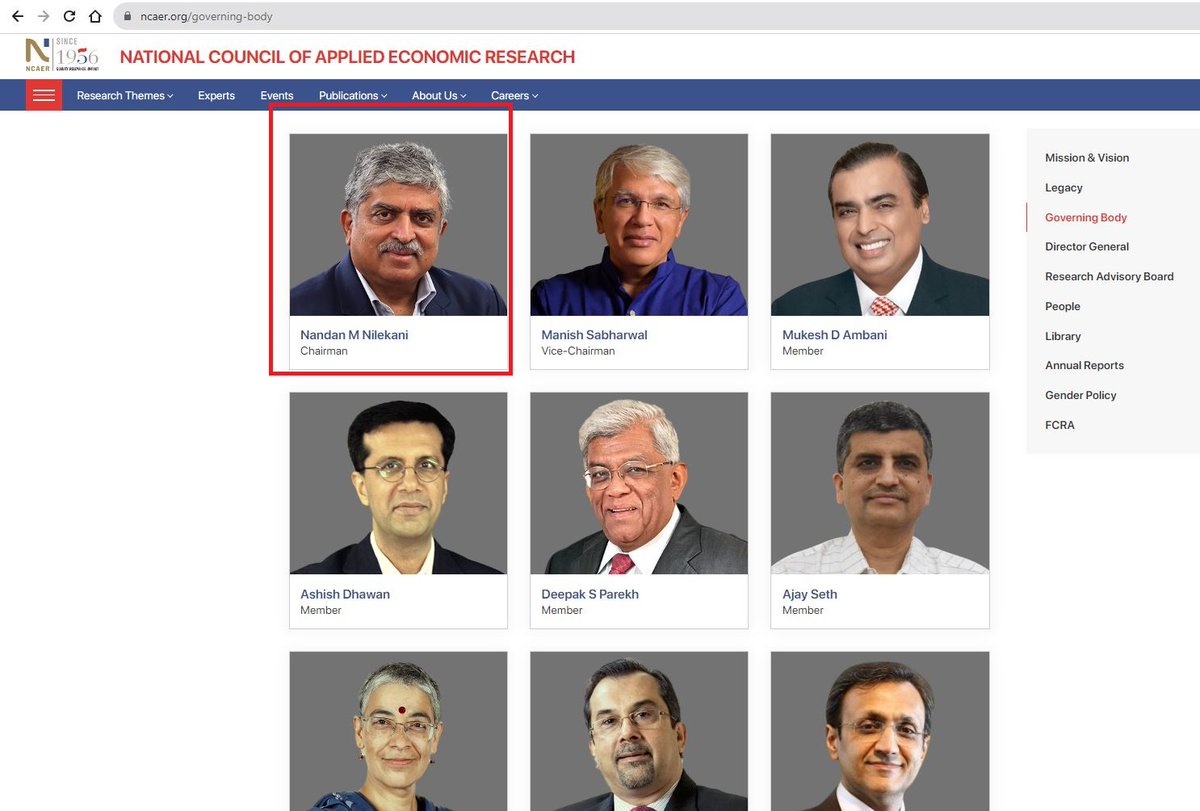Click the browser back arrow
Image resolution: width=1200 pixels, height=811 pixels.
[17, 16]
